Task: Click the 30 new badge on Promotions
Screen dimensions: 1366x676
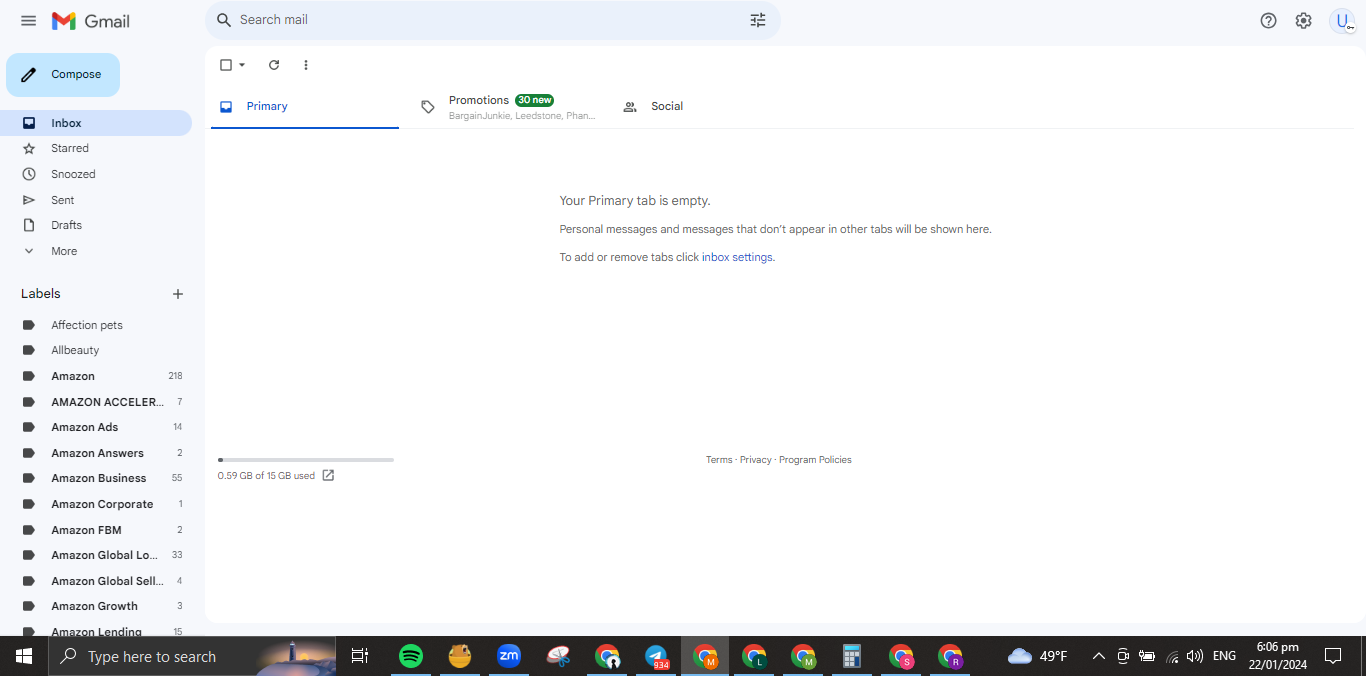Action: tap(534, 100)
